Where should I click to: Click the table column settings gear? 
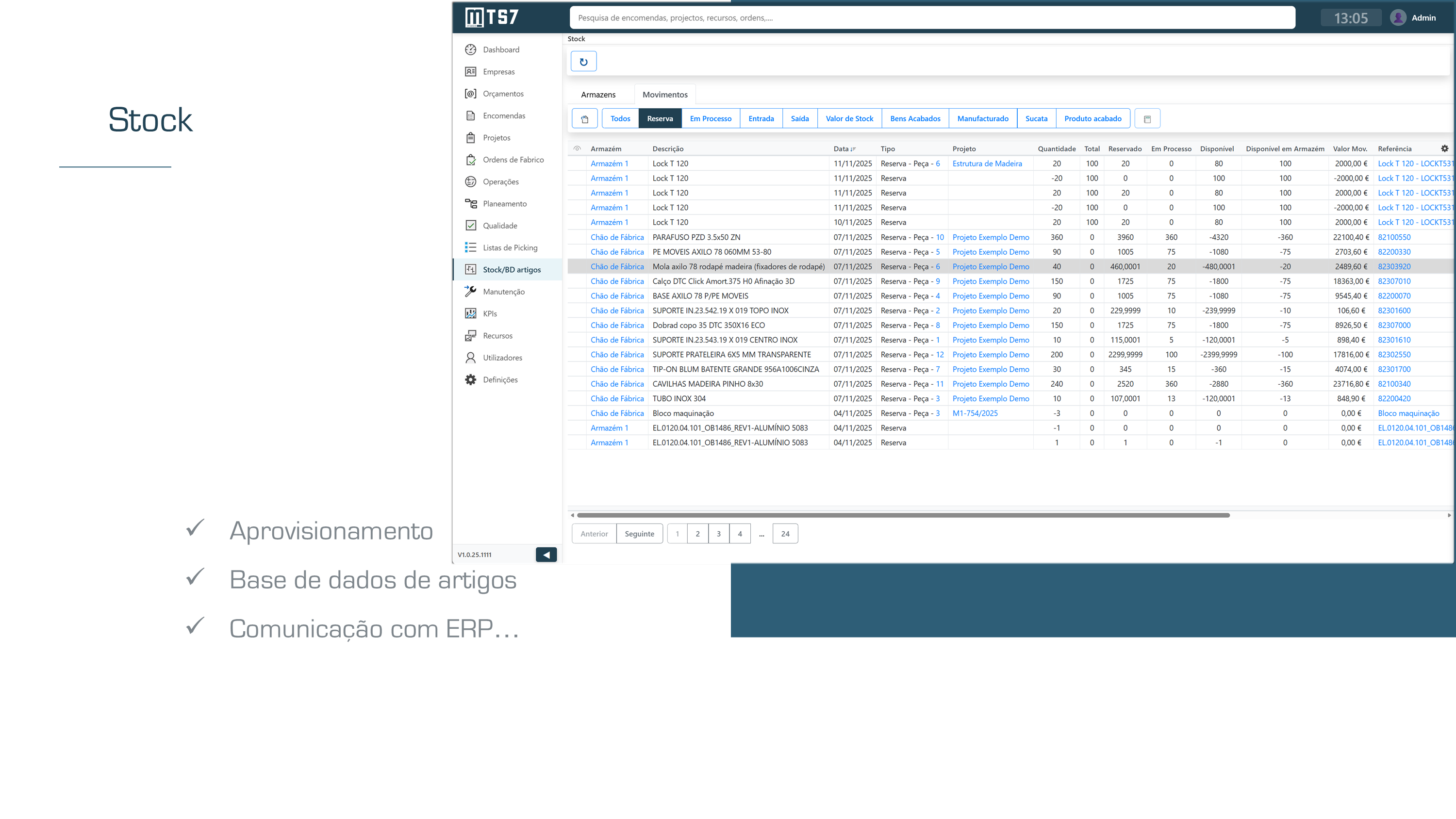pyautogui.click(x=1444, y=148)
